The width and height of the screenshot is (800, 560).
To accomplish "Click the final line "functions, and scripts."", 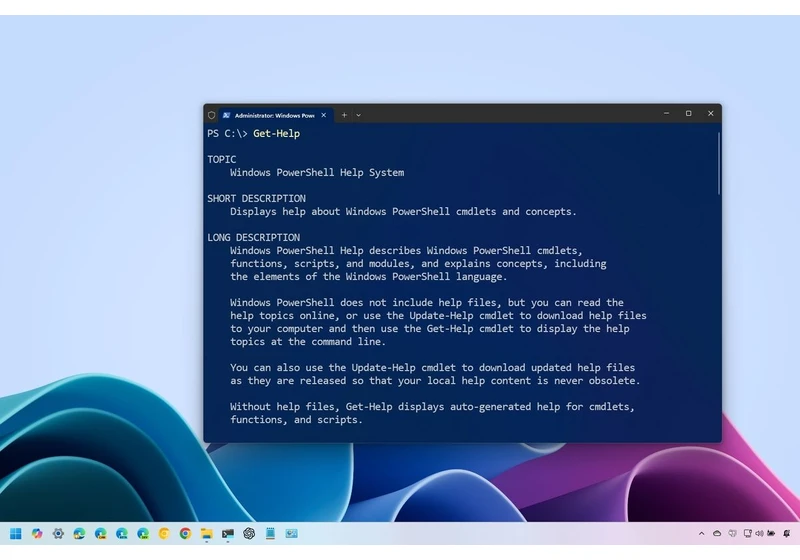I will click(x=296, y=420).
